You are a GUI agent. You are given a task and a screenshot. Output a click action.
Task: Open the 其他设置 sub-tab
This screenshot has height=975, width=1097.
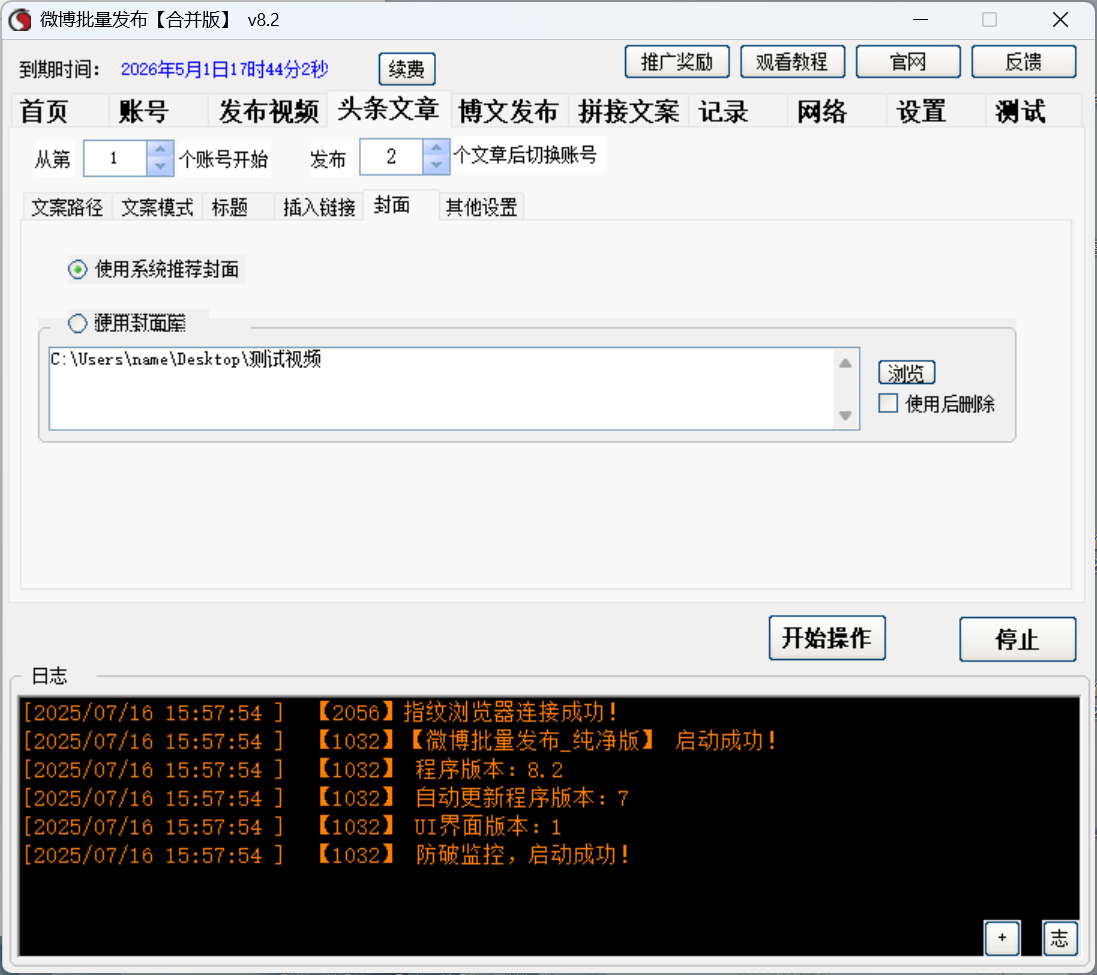click(481, 207)
